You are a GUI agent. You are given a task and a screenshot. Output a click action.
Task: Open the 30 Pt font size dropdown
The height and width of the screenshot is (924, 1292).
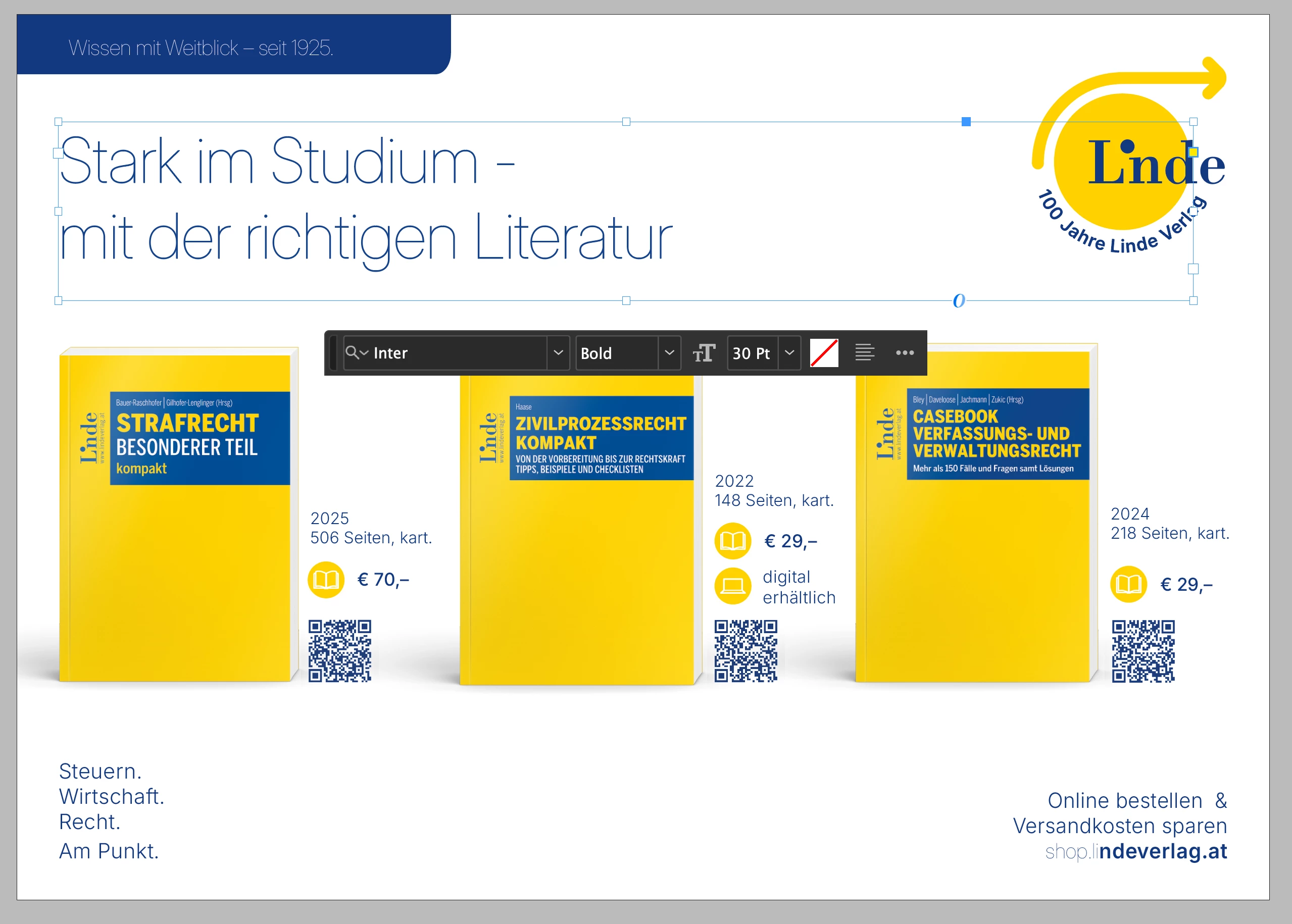pos(789,353)
